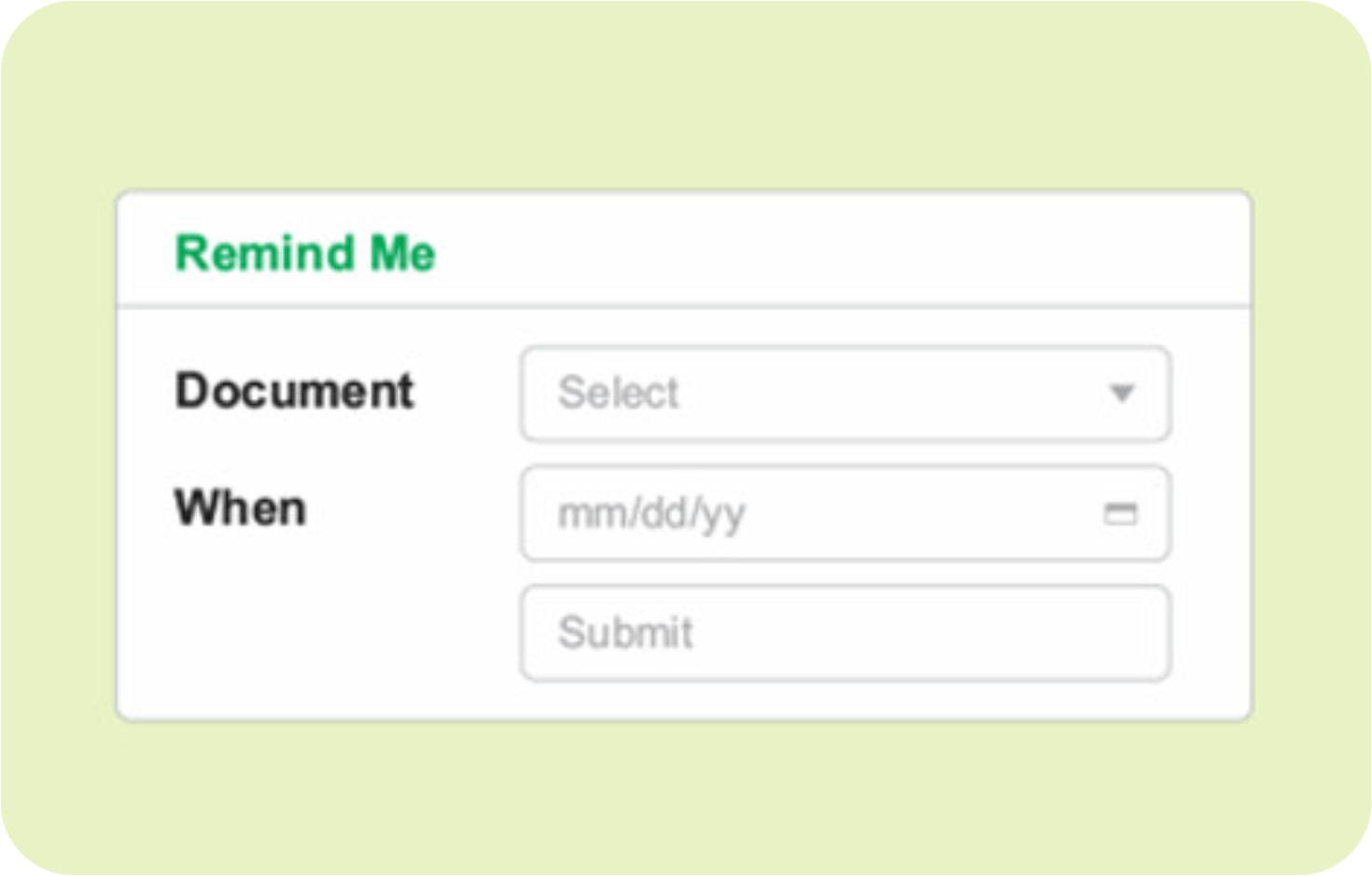
Task: Click the mm/dd/yy placeholder text
Action: (651, 513)
